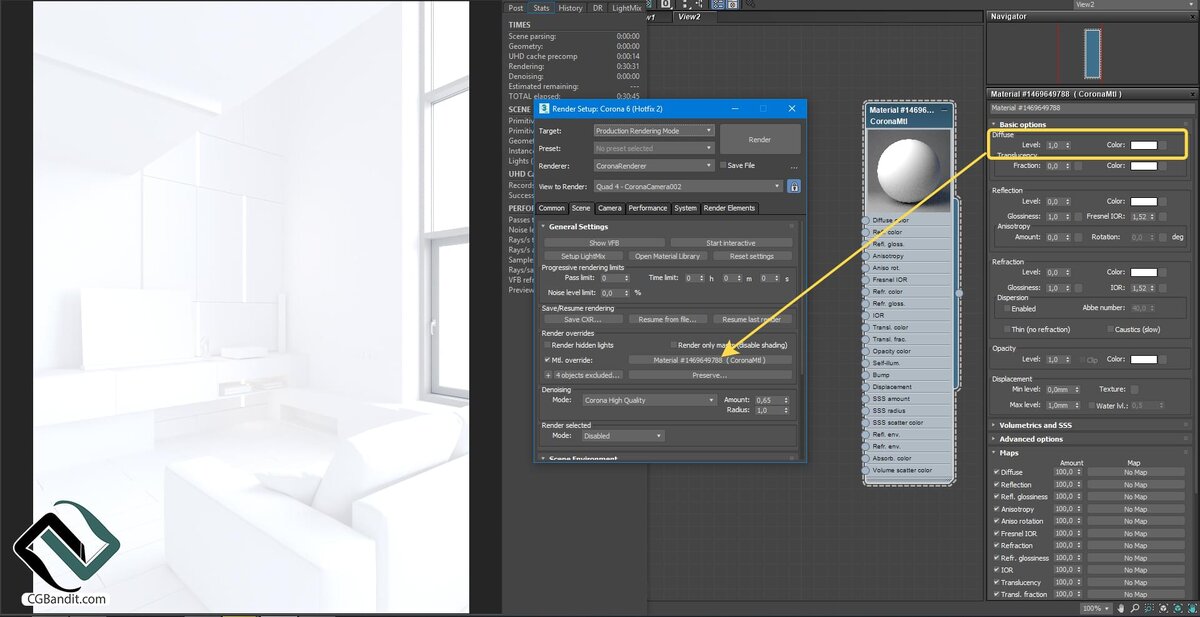Click the Reset settings button
Viewport: 1200px width, 617px height.
[x=752, y=256]
